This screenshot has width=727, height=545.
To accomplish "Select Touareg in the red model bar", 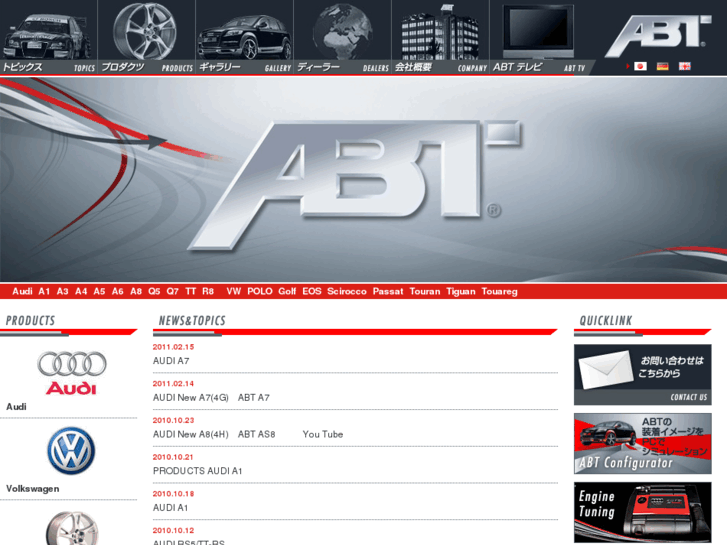I will tap(499, 291).
